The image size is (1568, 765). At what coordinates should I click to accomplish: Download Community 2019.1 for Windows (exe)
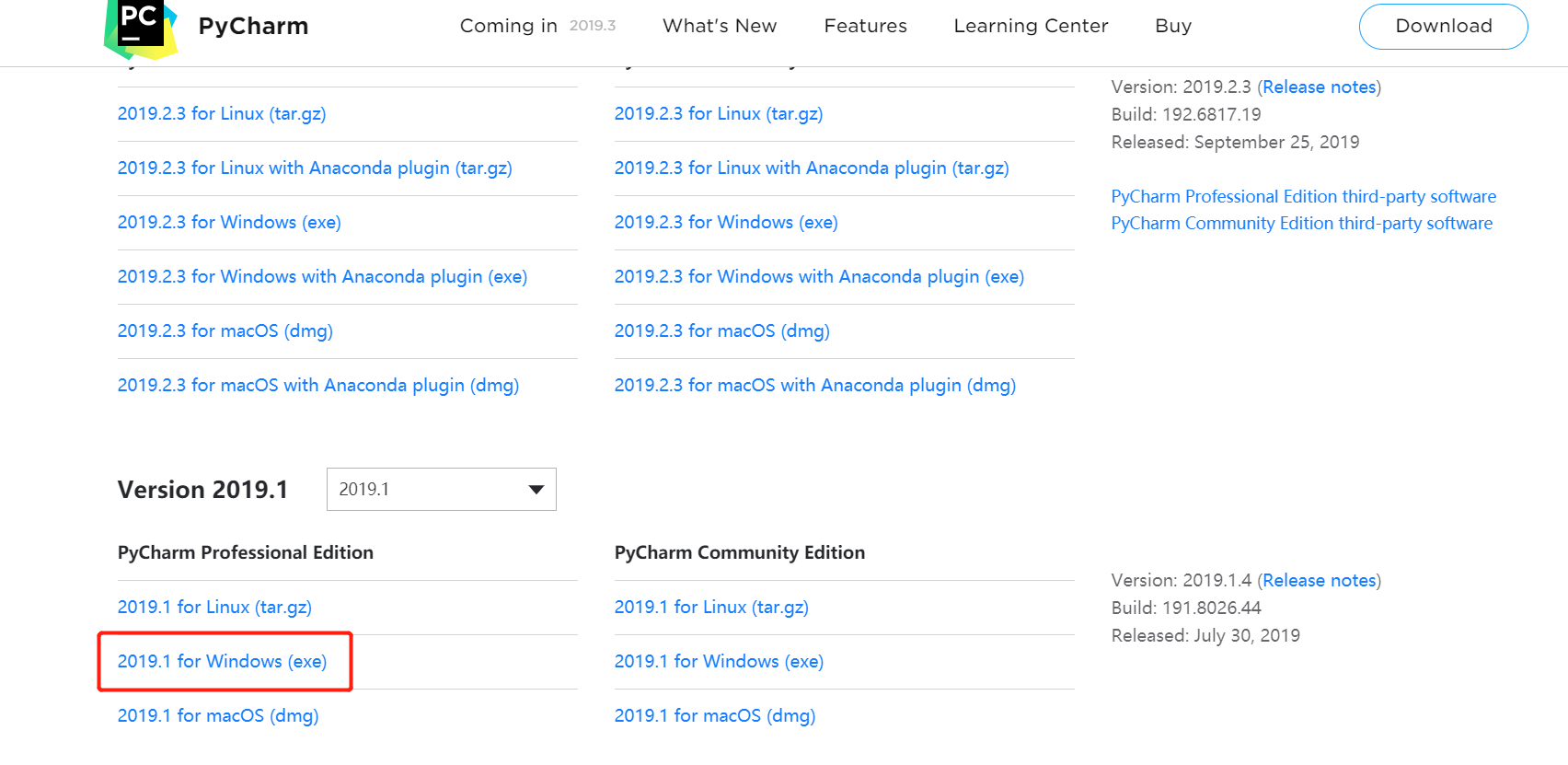click(719, 661)
